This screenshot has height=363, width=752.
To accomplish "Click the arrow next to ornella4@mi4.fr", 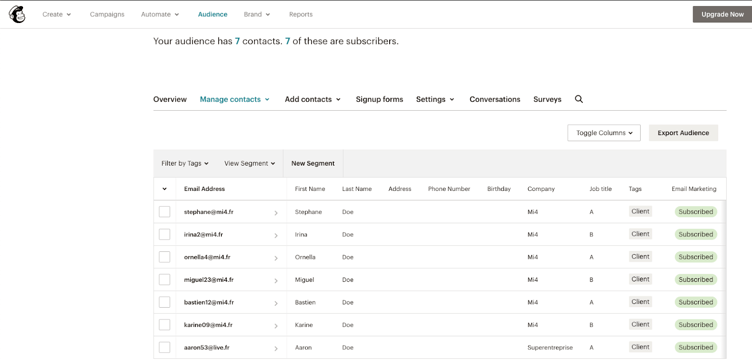I will click(276, 258).
